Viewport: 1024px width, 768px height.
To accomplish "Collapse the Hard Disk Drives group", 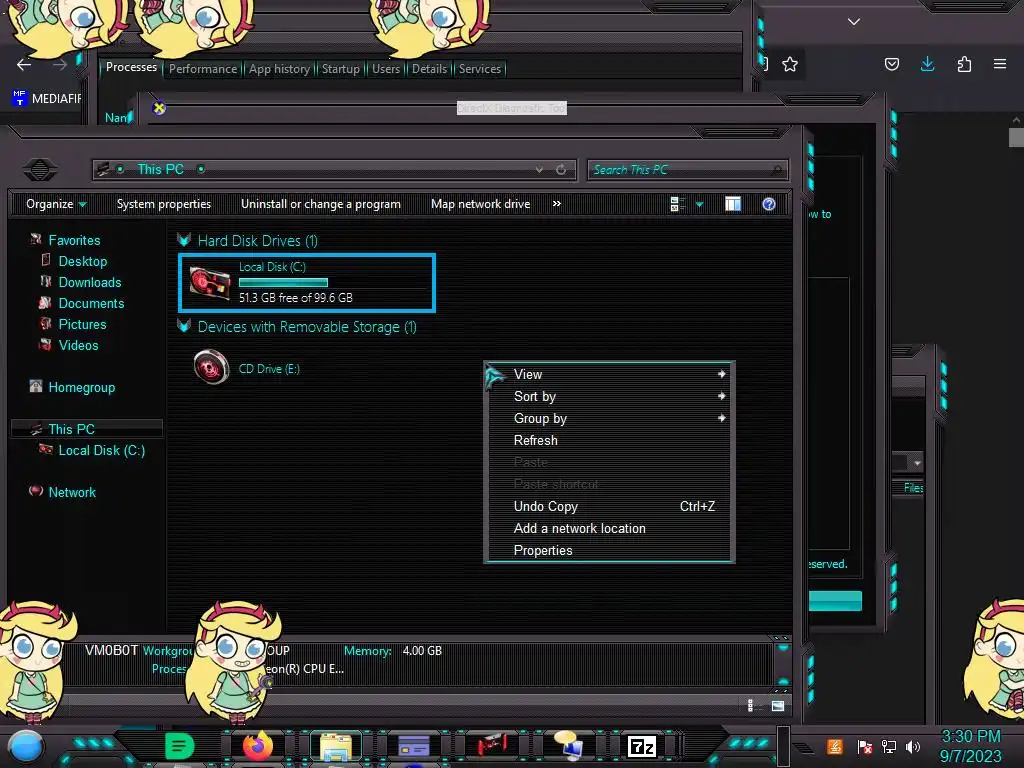I will 184,240.
